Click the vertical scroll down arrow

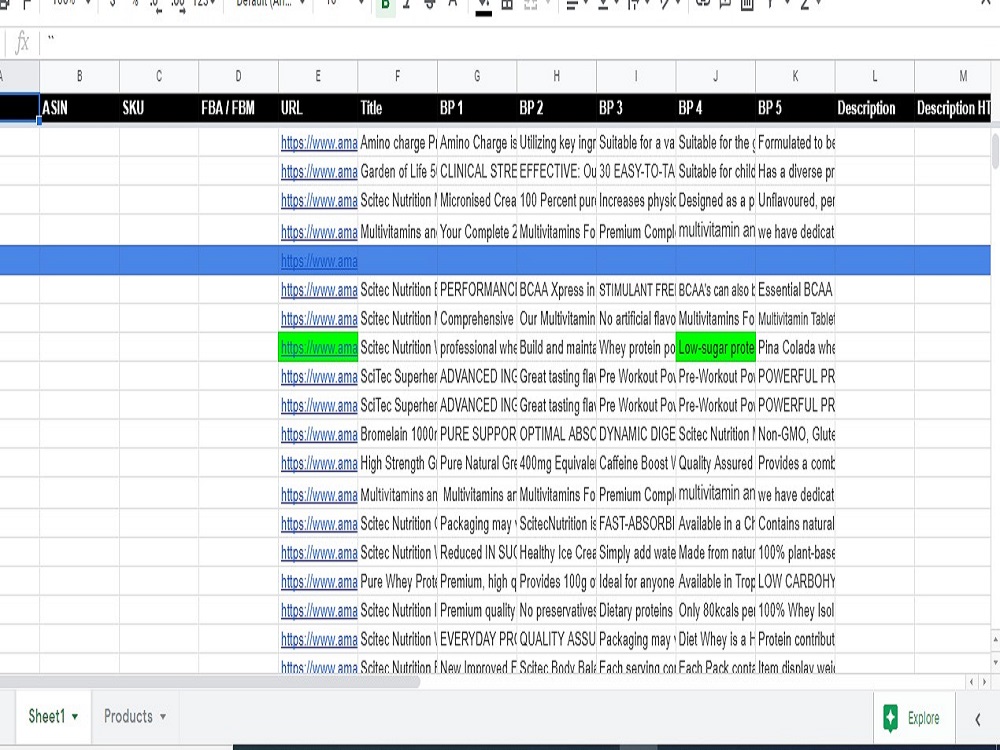pyautogui.click(x=995, y=663)
